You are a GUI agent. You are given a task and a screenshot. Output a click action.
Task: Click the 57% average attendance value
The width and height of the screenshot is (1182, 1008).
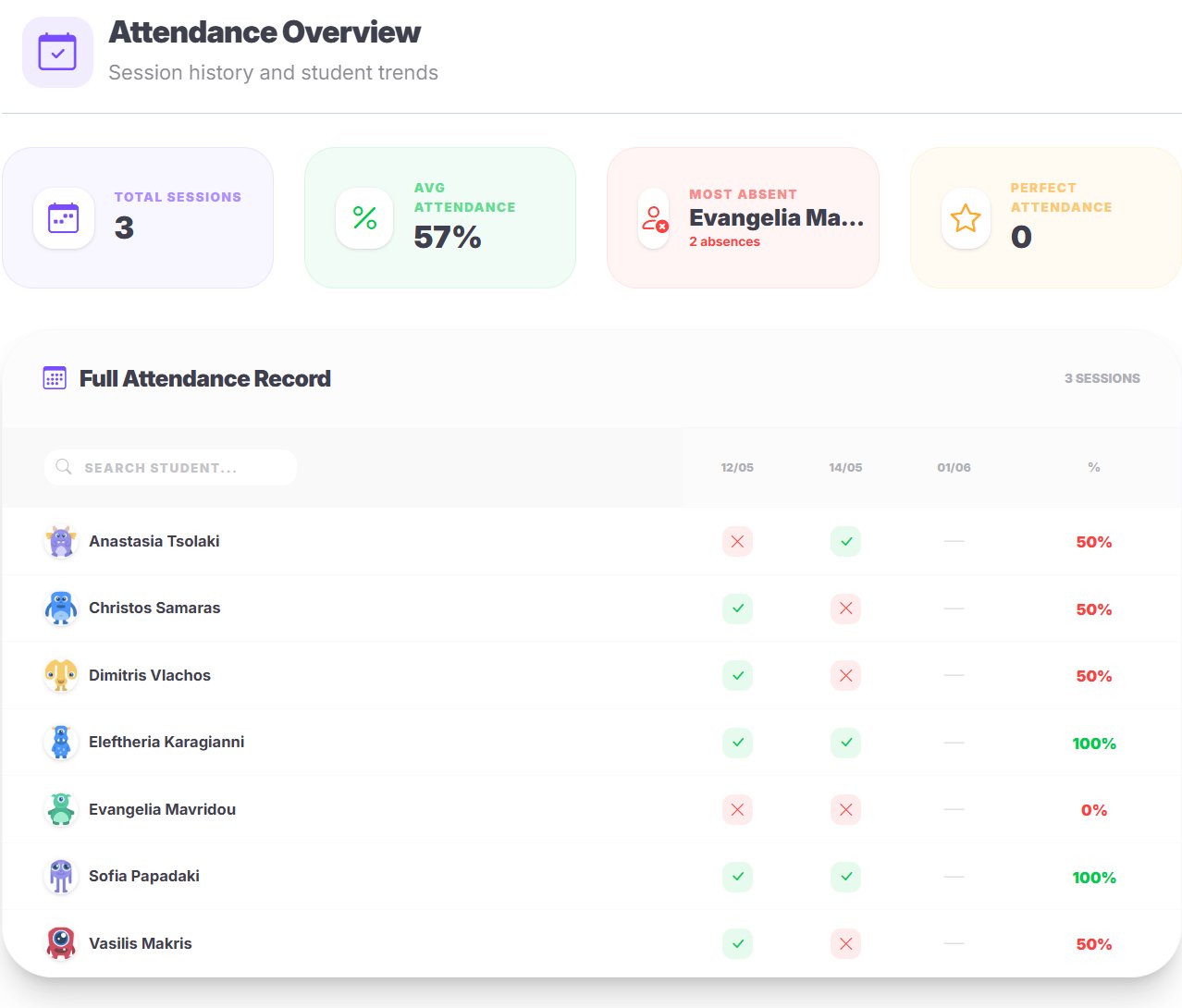tap(448, 238)
